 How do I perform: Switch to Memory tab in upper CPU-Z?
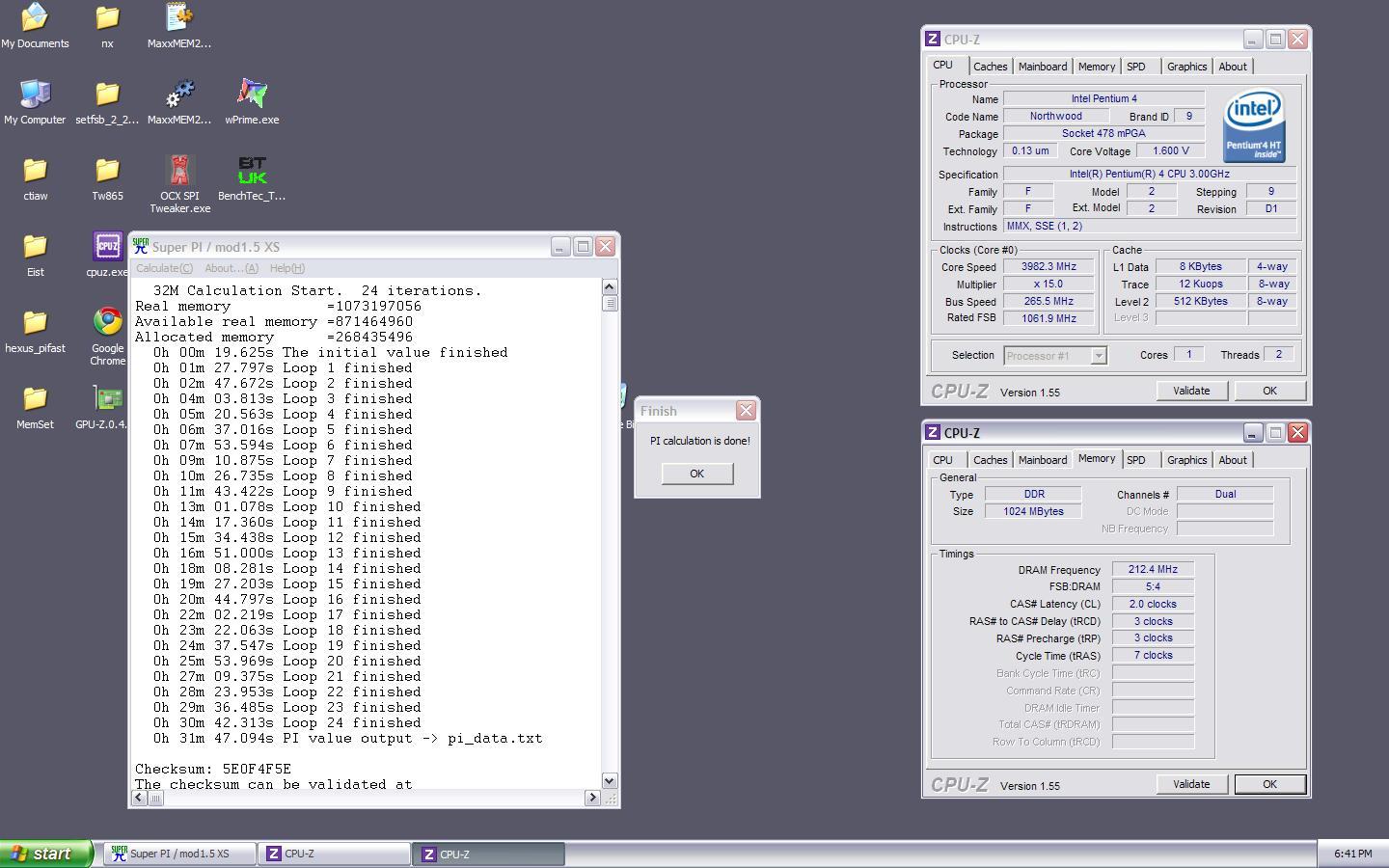(1097, 67)
